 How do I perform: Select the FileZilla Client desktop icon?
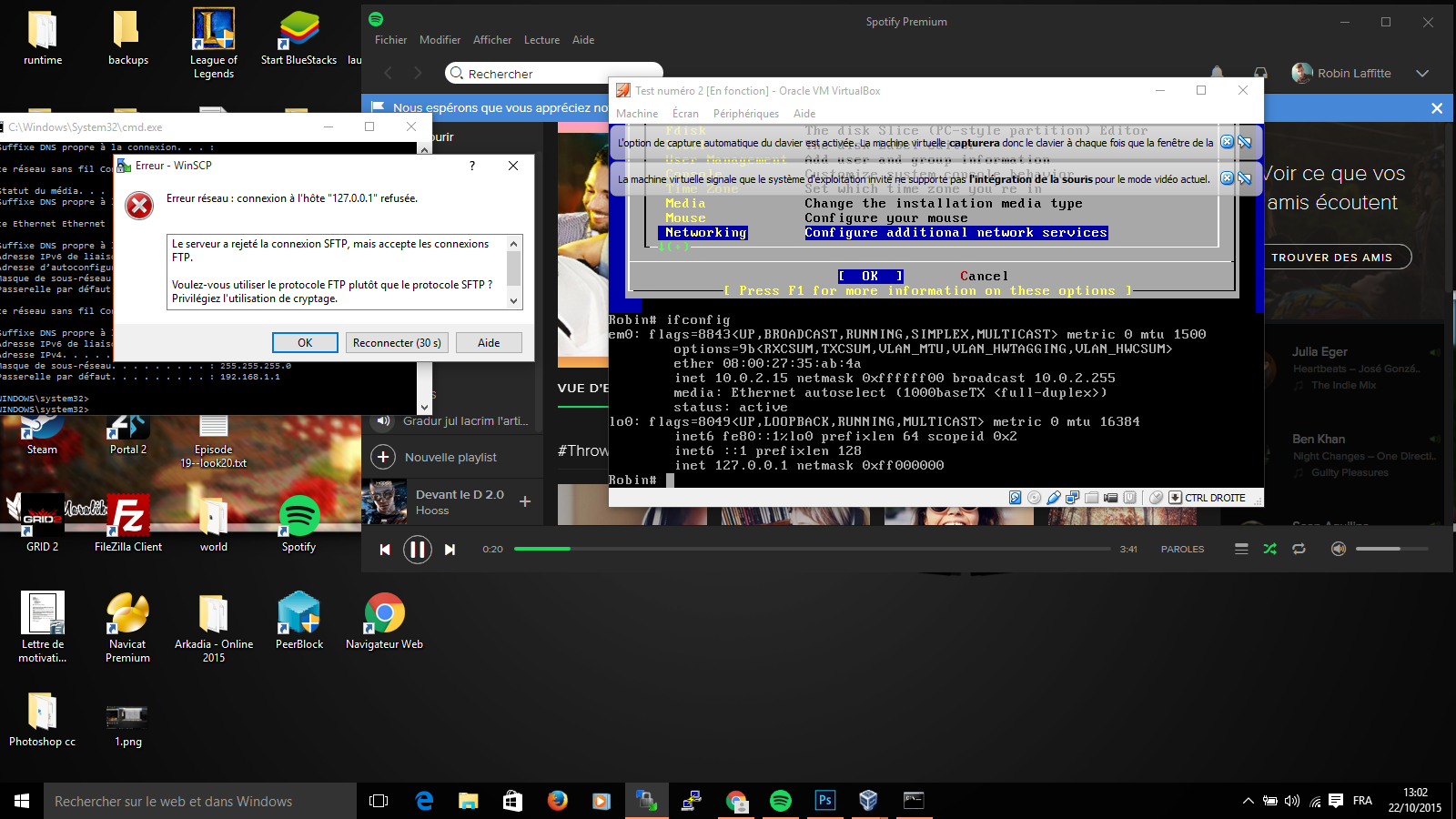[x=128, y=523]
